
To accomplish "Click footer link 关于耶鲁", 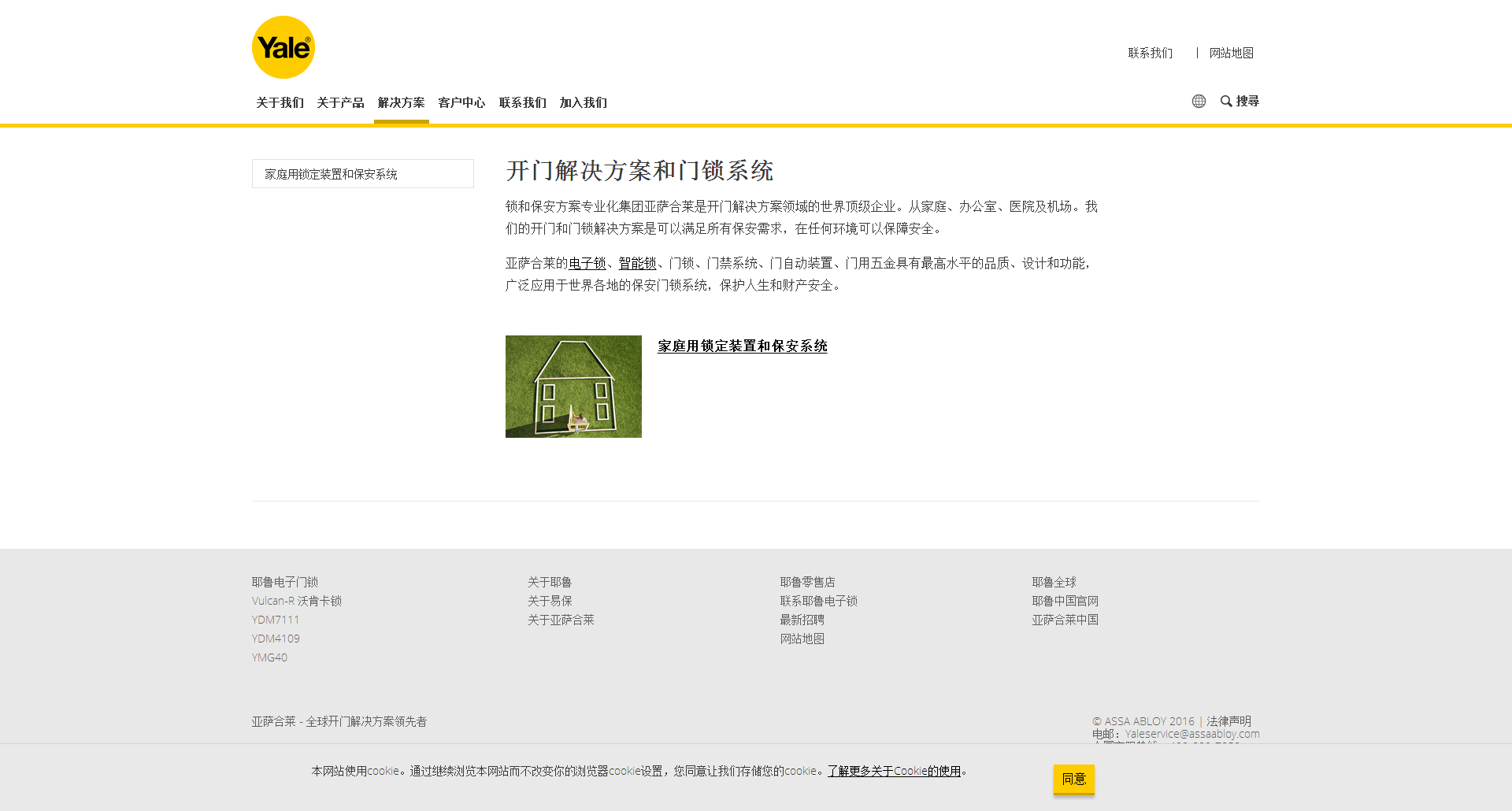I will 550,582.
